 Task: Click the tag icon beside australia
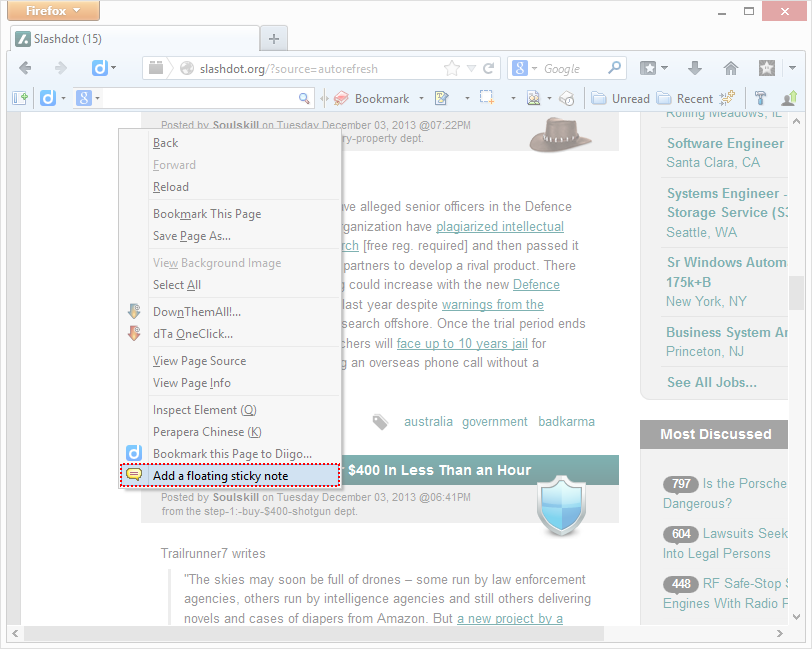pyautogui.click(x=381, y=422)
